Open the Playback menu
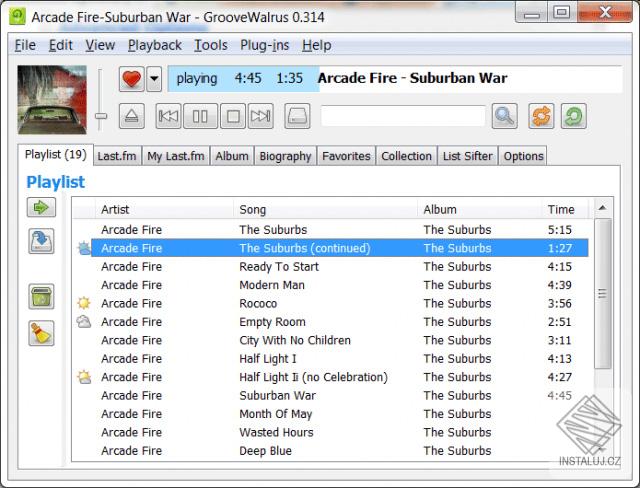This screenshot has width=640, height=488. click(x=155, y=45)
